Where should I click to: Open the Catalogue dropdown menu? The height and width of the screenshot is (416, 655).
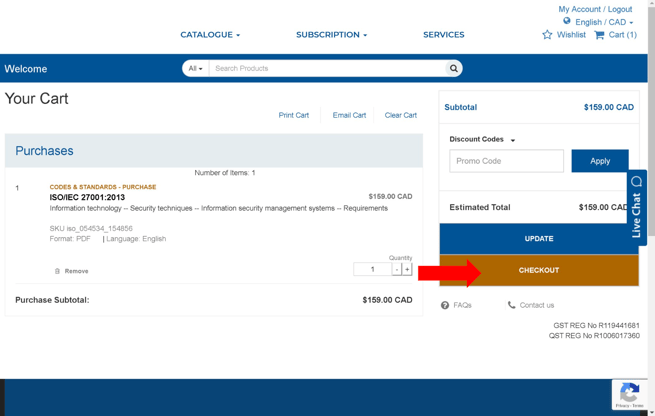[210, 35]
